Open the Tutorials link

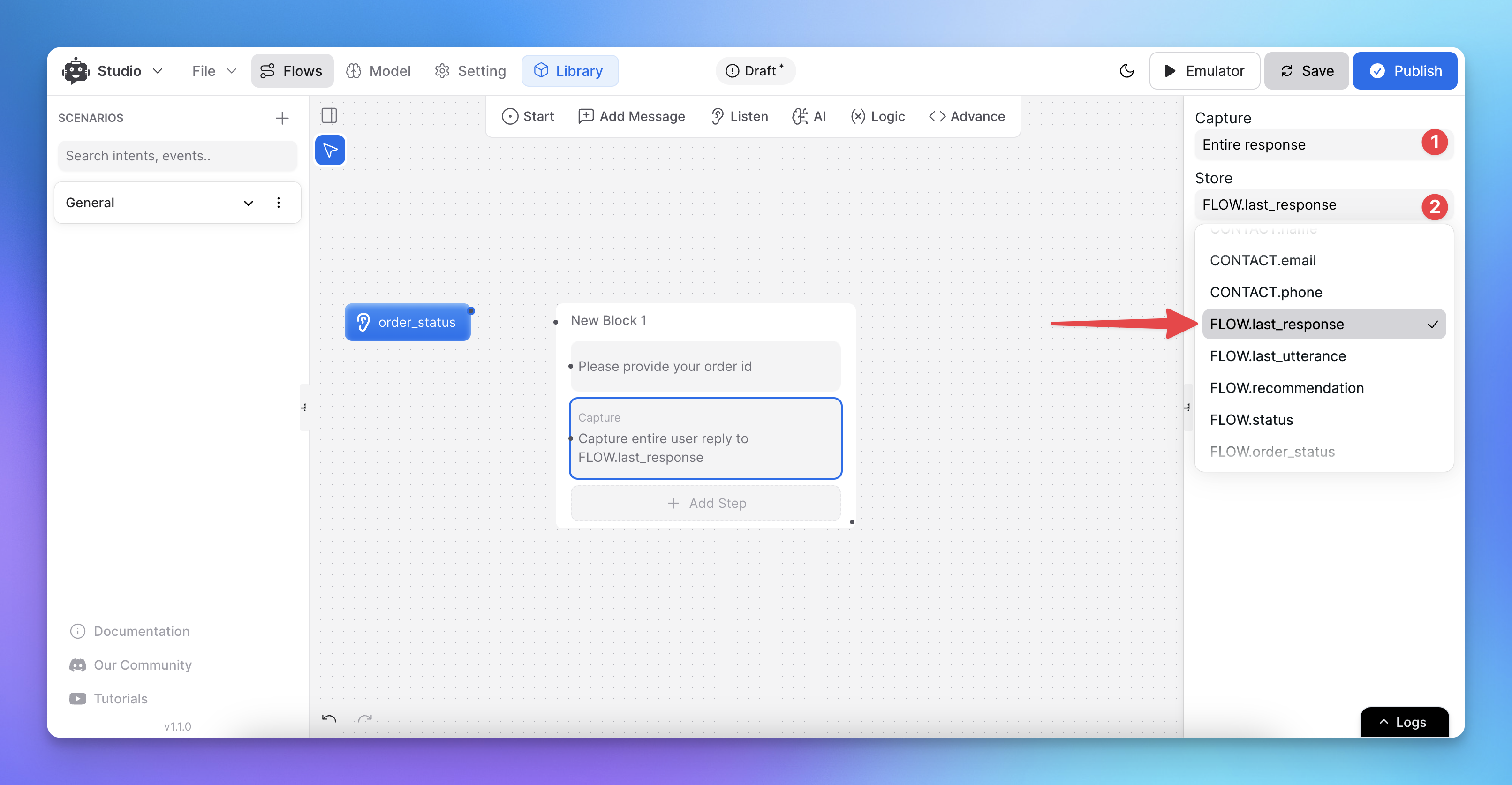pyautogui.click(x=109, y=699)
